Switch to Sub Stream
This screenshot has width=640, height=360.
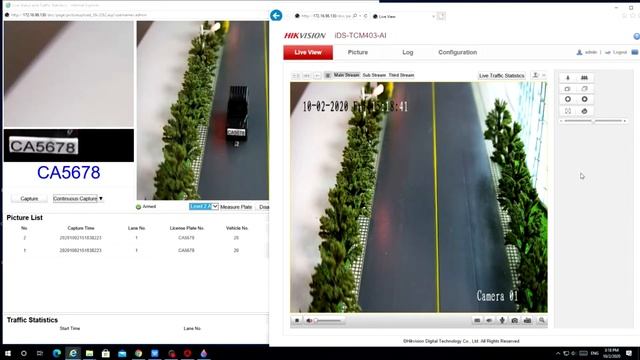(374, 75)
